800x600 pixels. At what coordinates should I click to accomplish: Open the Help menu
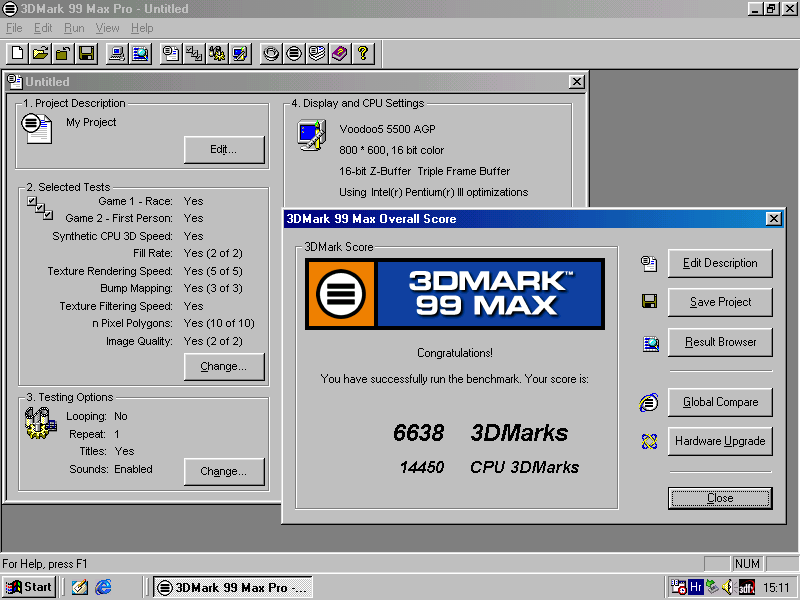(142, 28)
